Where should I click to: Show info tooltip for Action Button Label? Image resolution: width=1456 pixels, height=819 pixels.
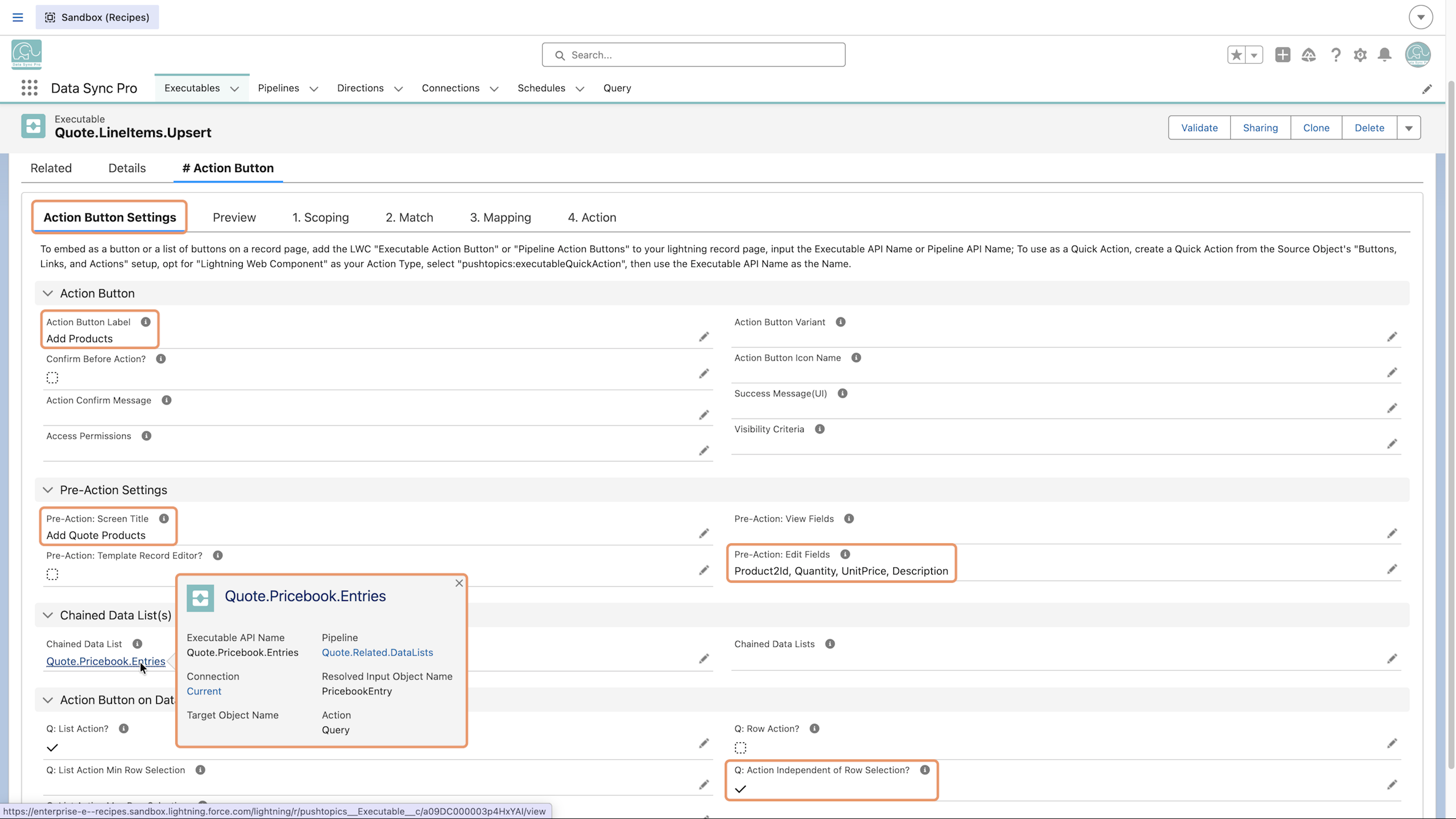(146, 322)
